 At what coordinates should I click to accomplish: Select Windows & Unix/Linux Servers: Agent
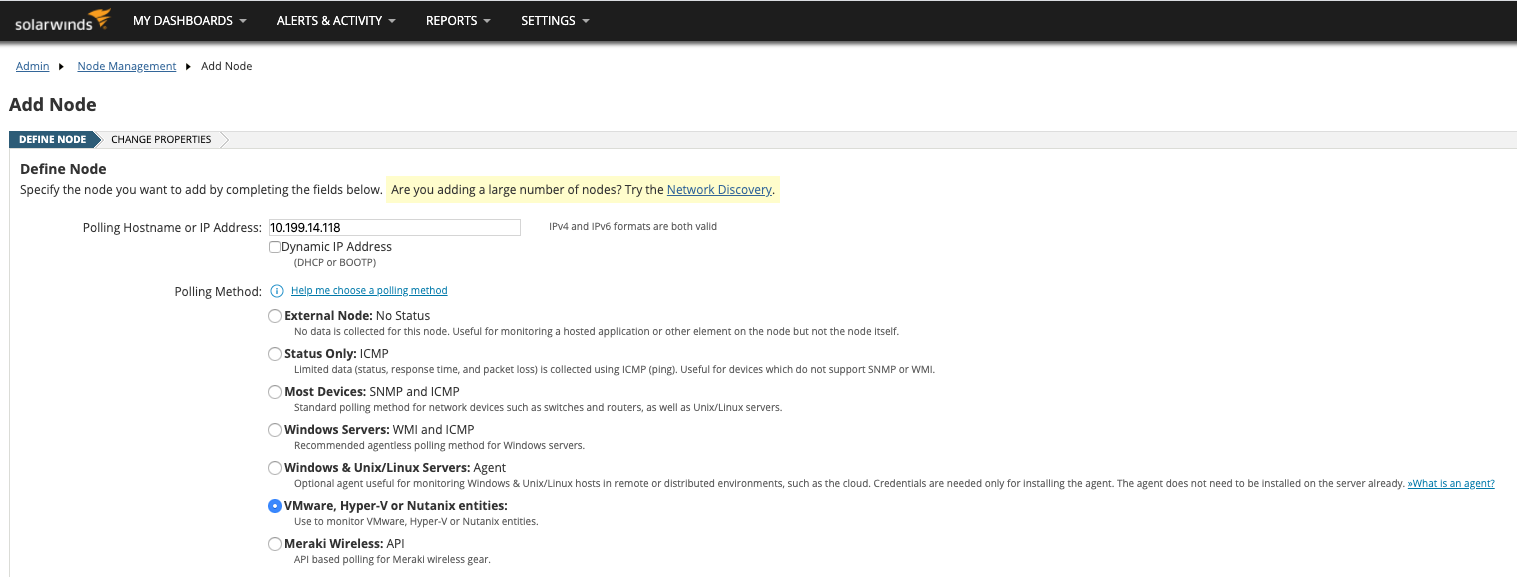click(275, 467)
